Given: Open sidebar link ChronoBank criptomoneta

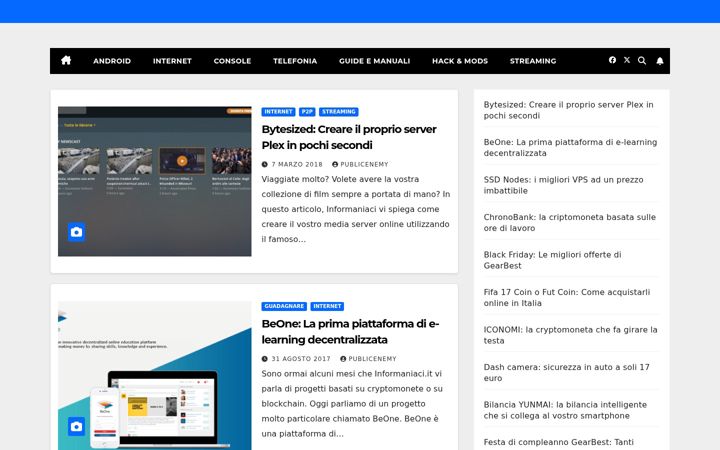Looking at the screenshot, I should click(569, 223).
